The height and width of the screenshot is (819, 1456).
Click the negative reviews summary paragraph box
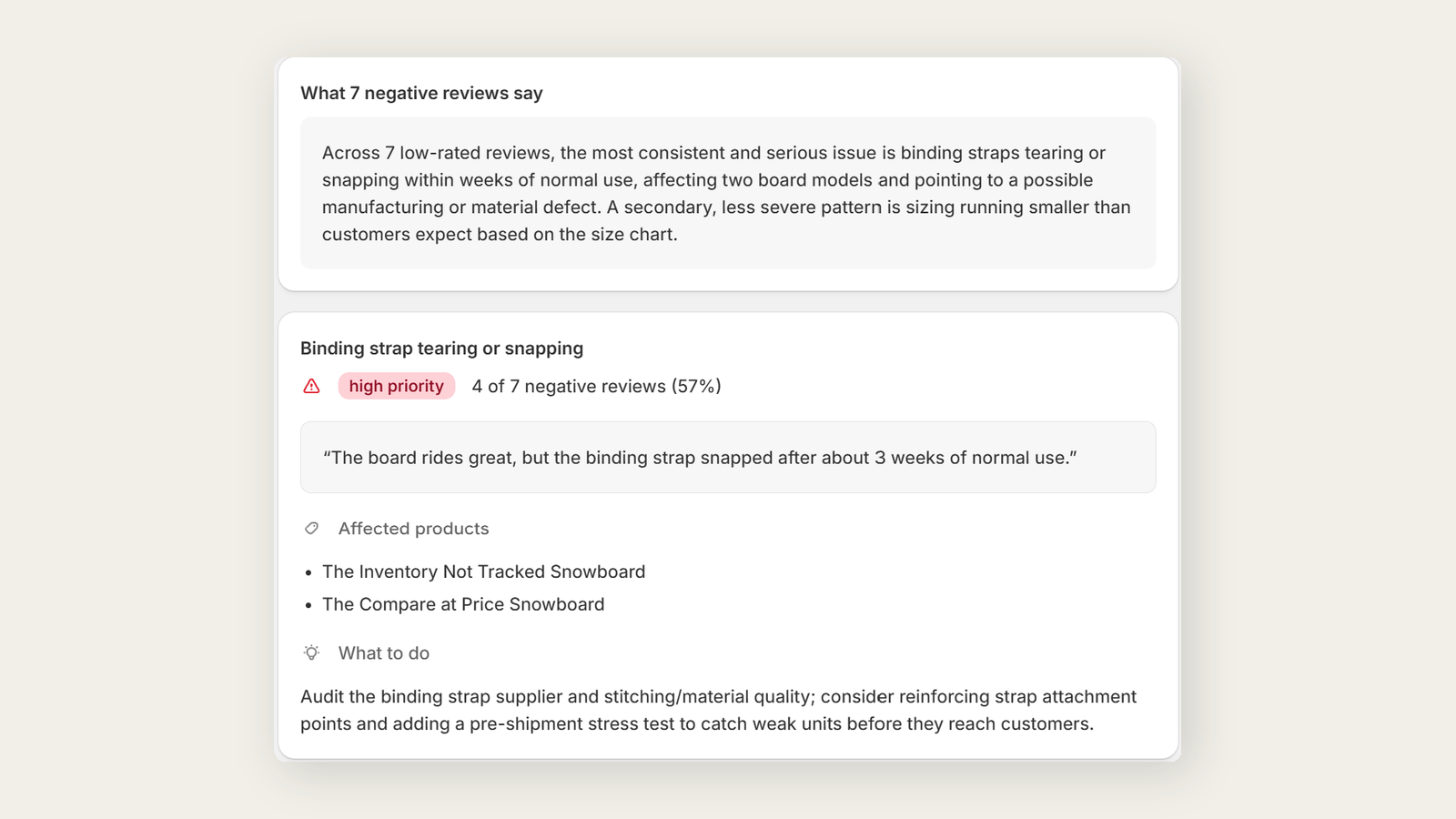pos(728,193)
